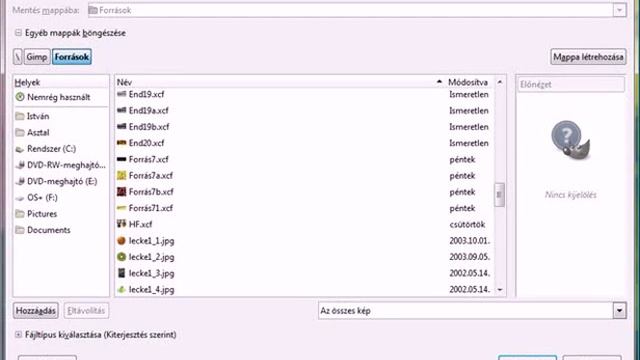Click Mappa létrehozása button
This screenshot has height=360, width=640.
(x=588, y=57)
